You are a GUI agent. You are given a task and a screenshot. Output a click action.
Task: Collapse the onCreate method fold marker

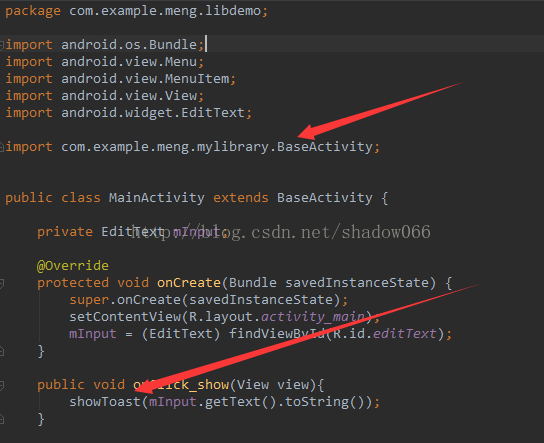click(x=2, y=283)
